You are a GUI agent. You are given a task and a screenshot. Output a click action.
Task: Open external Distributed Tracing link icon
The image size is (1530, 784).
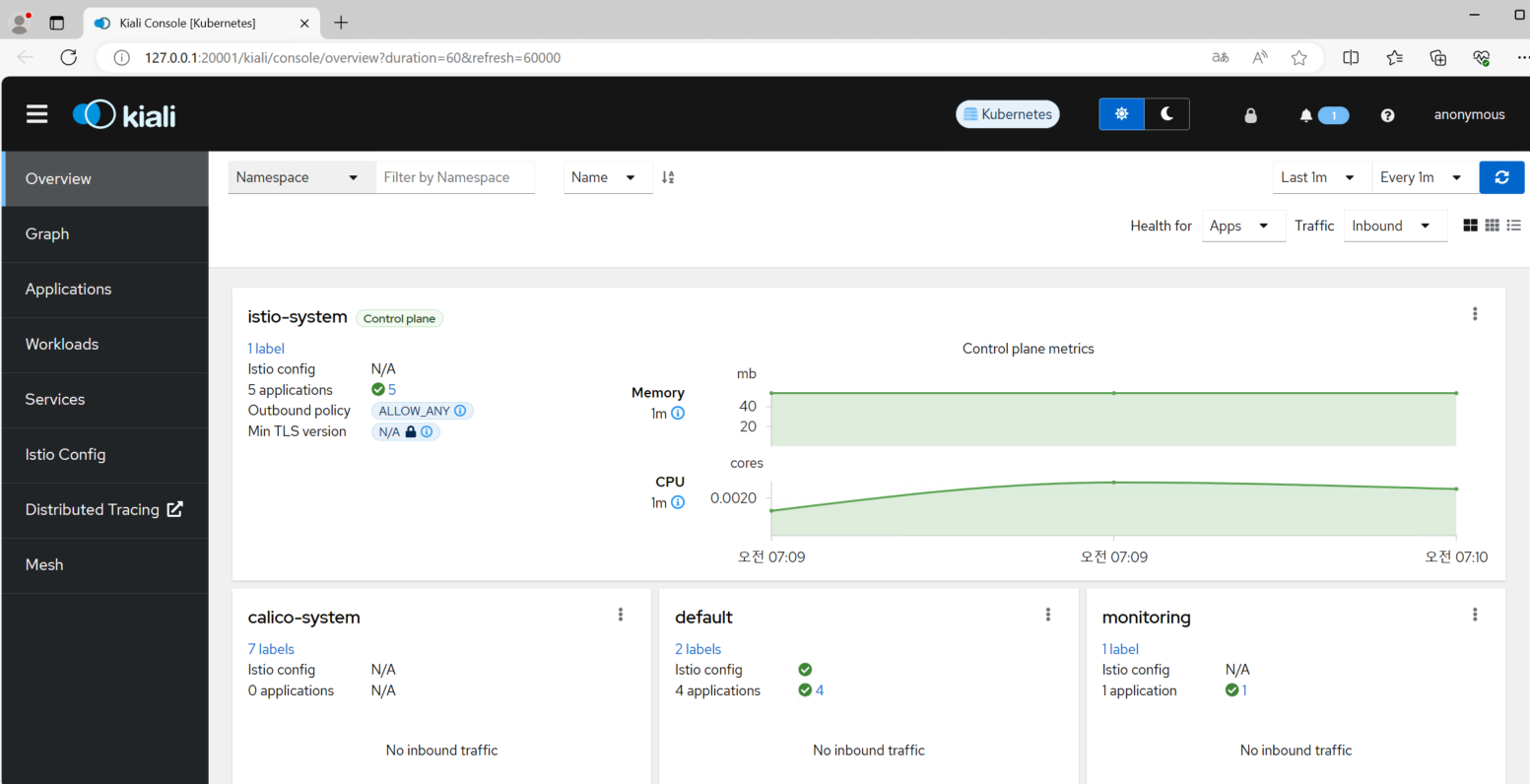tap(174, 509)
